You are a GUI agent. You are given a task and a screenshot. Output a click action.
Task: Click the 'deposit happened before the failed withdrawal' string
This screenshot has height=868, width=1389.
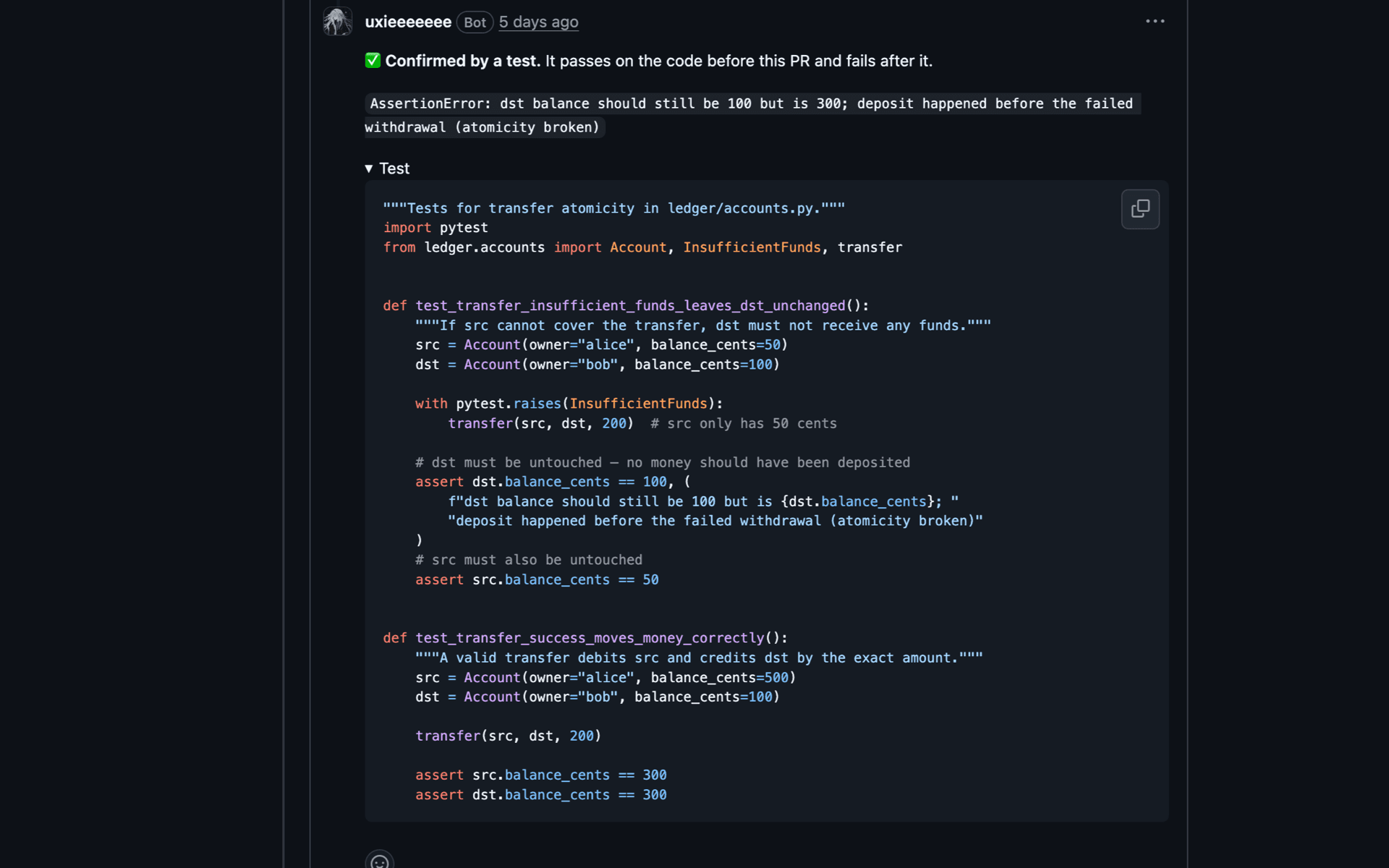[x=715, y=521]
